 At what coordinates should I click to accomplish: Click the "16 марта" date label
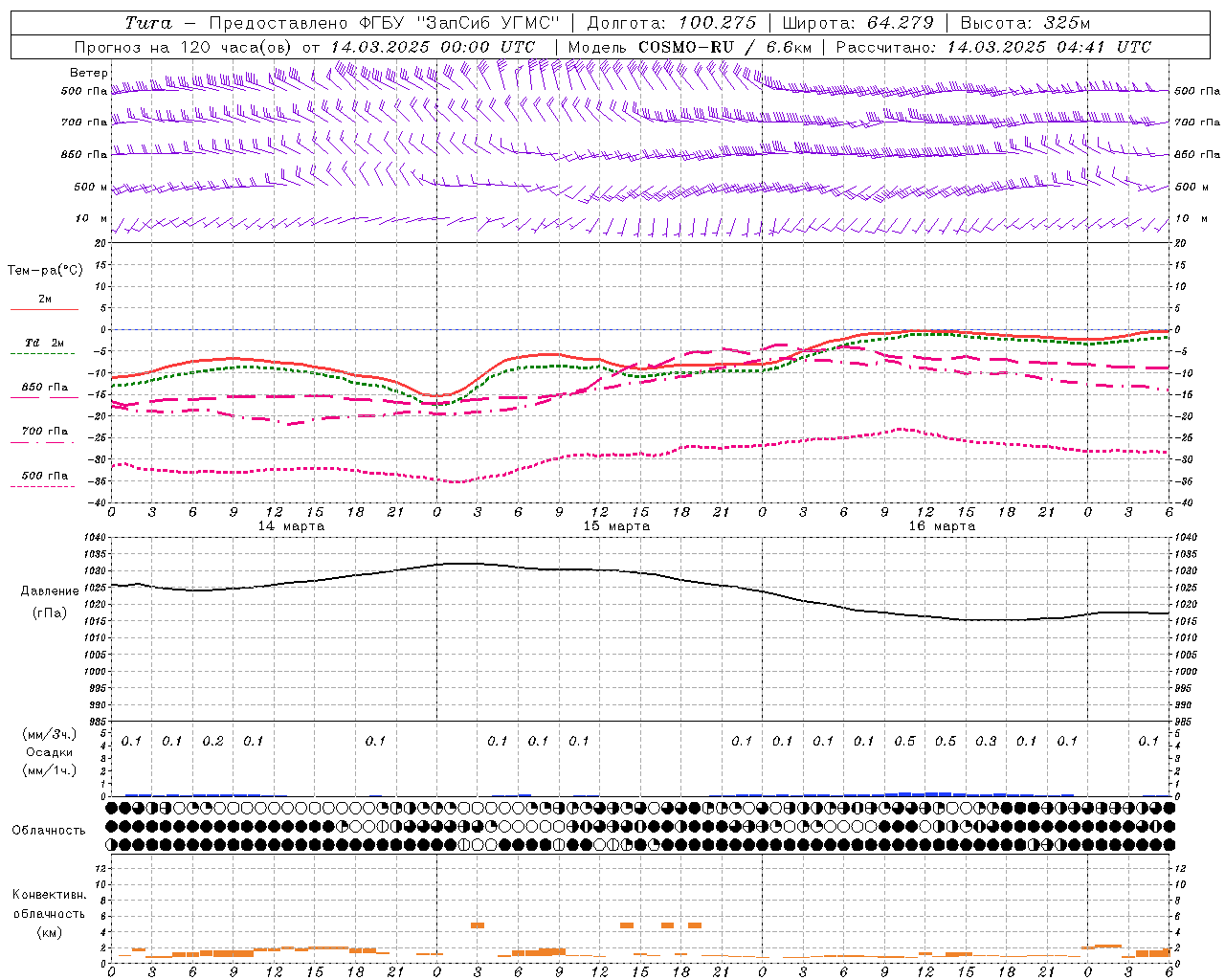pyautogui.click(x=942, y=526)
